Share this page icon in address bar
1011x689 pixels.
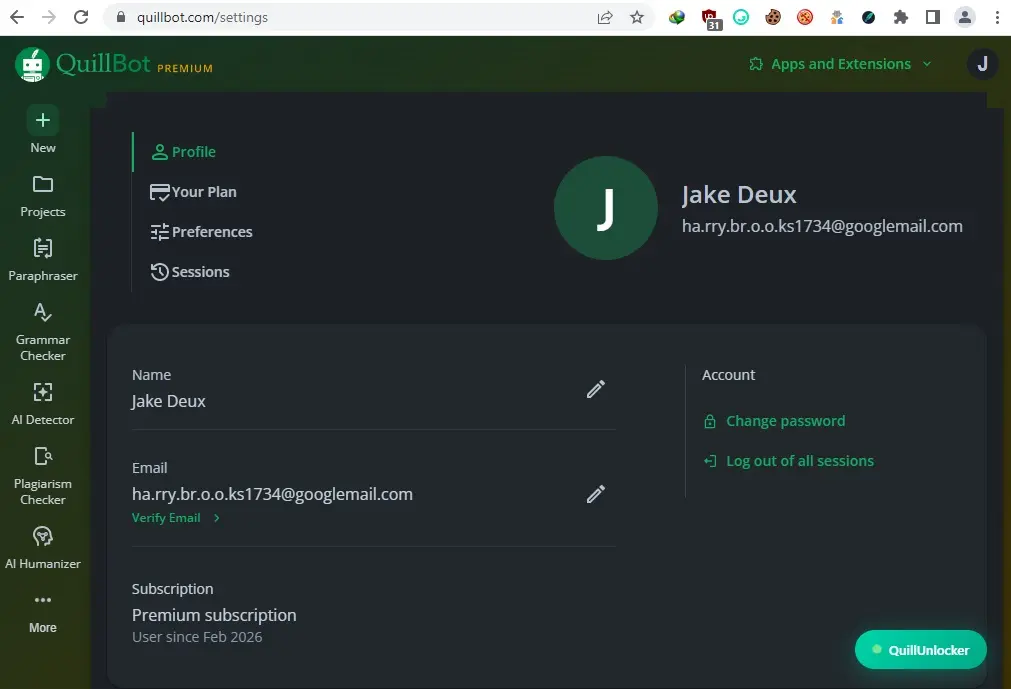tap(605, 17)
